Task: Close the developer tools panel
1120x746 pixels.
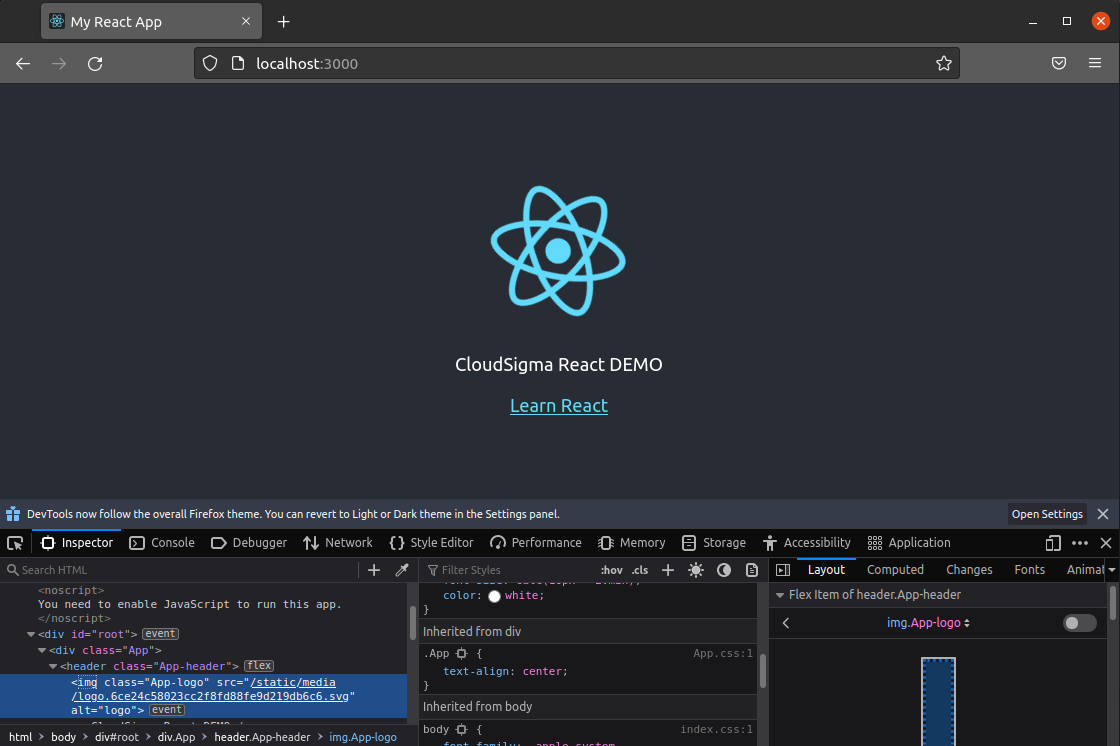Action: pos(1106,543)
